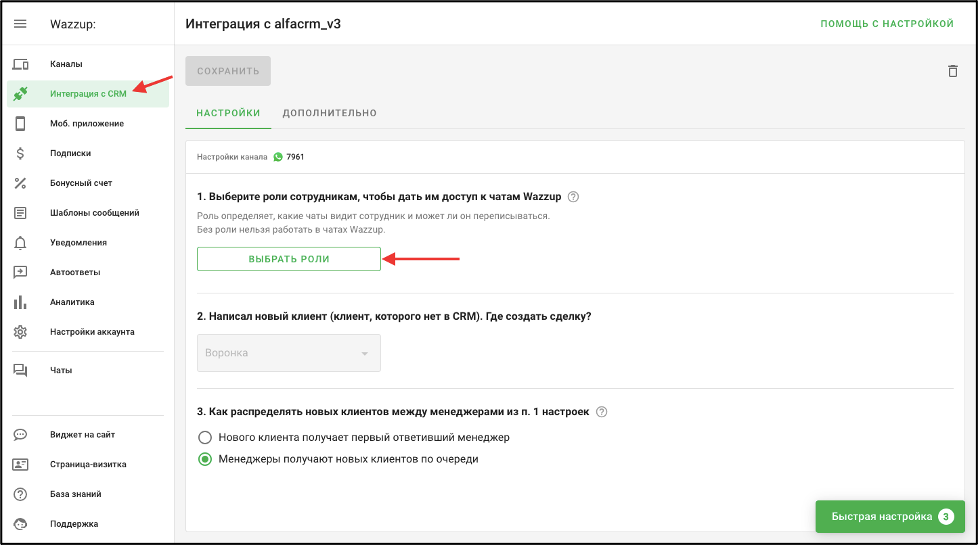
Task: Open help tooltip next to distribution heading
Action: point(601,412)
